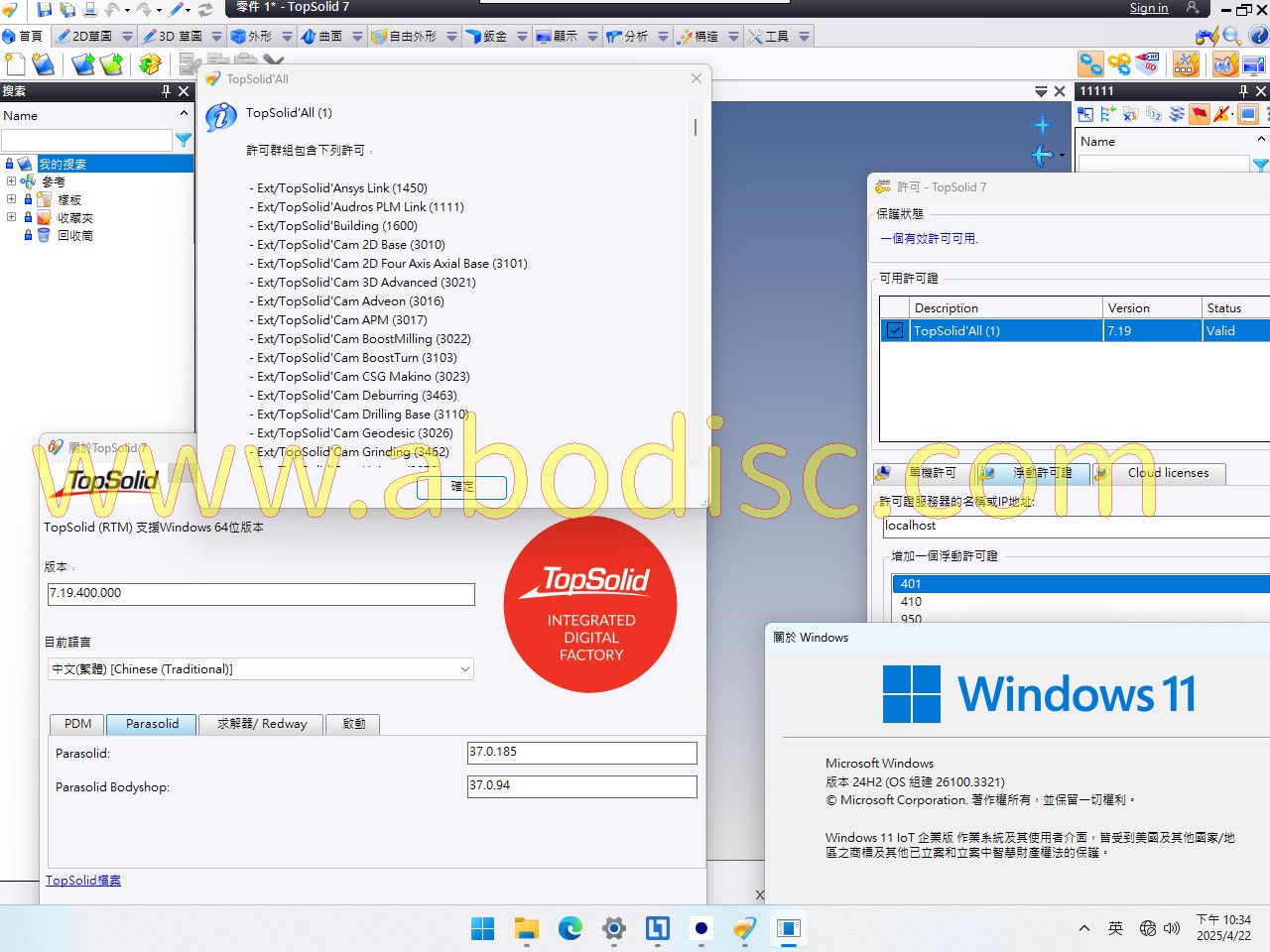Click the funnel filter icon in search panel
Viewport: 1270px width, 952px height.
pos(184,141)
